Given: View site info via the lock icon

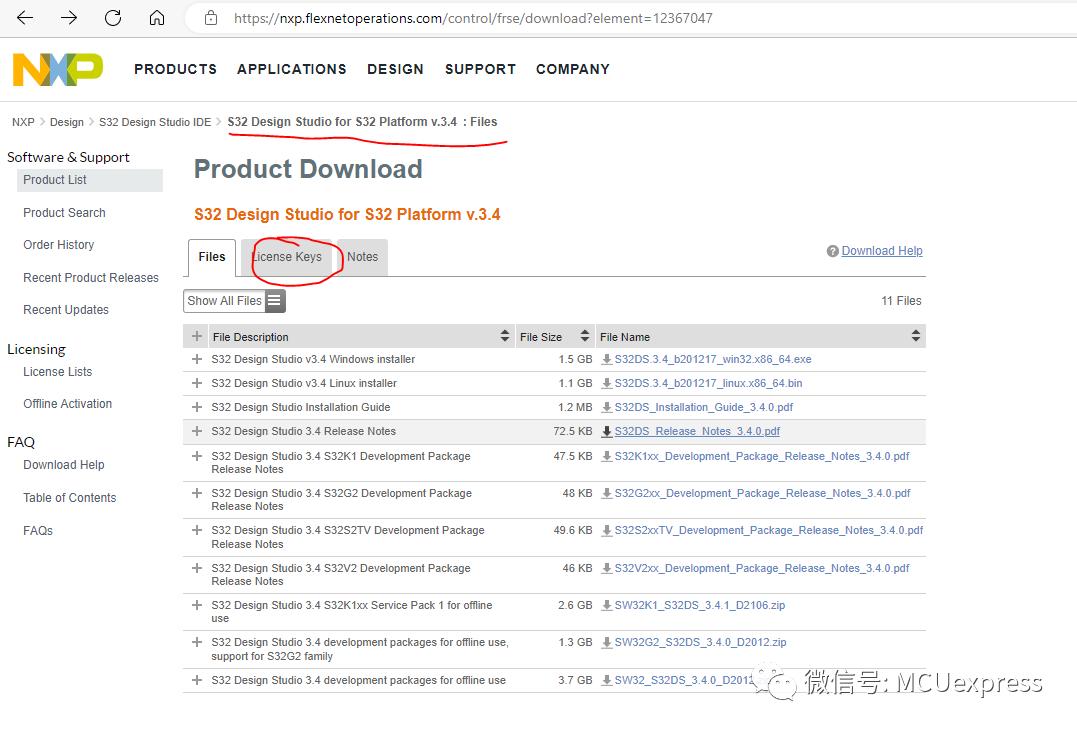Looking at the screenshot, I should click(x=211, y=18).
